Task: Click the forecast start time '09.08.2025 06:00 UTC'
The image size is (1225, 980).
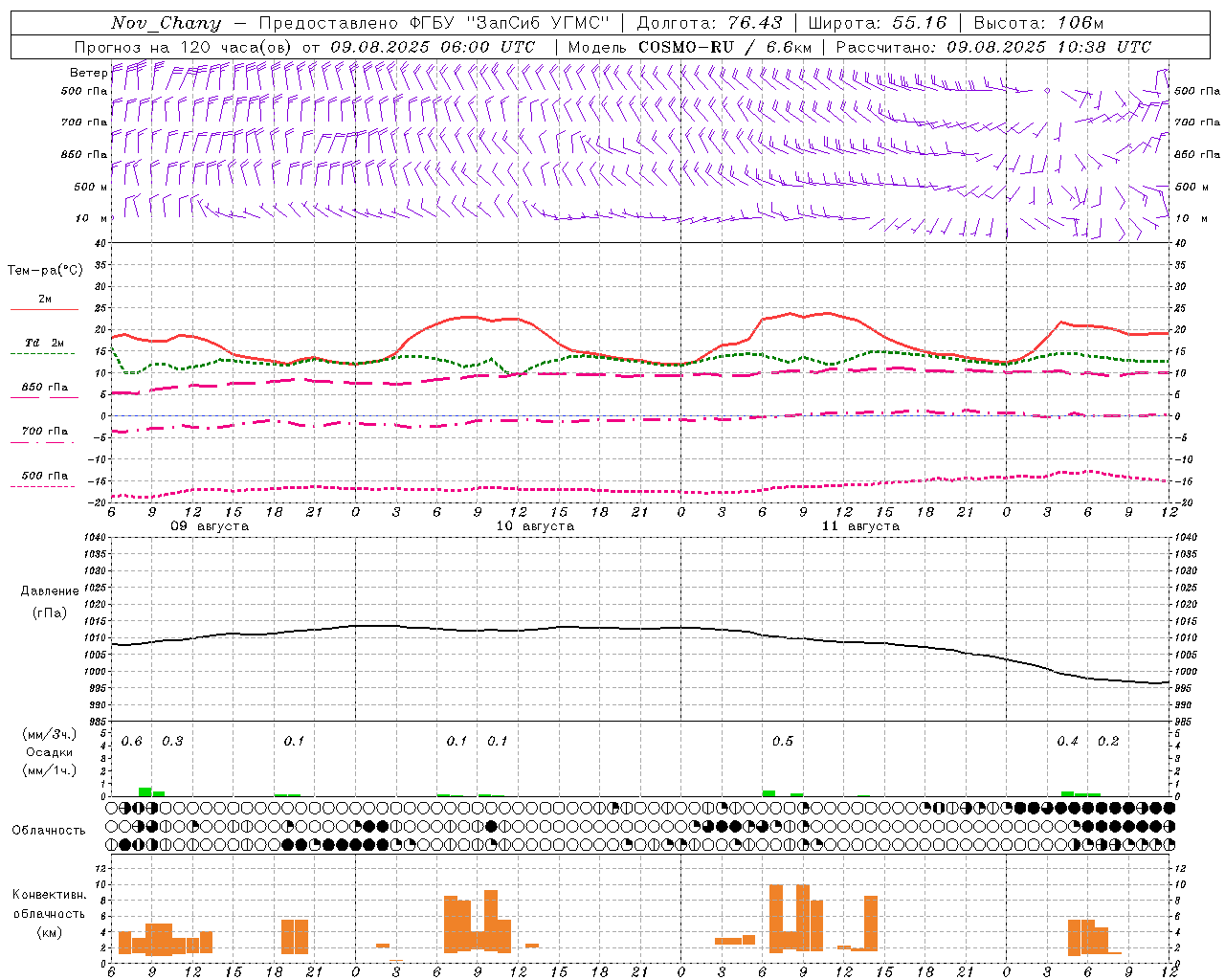Action: pos(433,47)
